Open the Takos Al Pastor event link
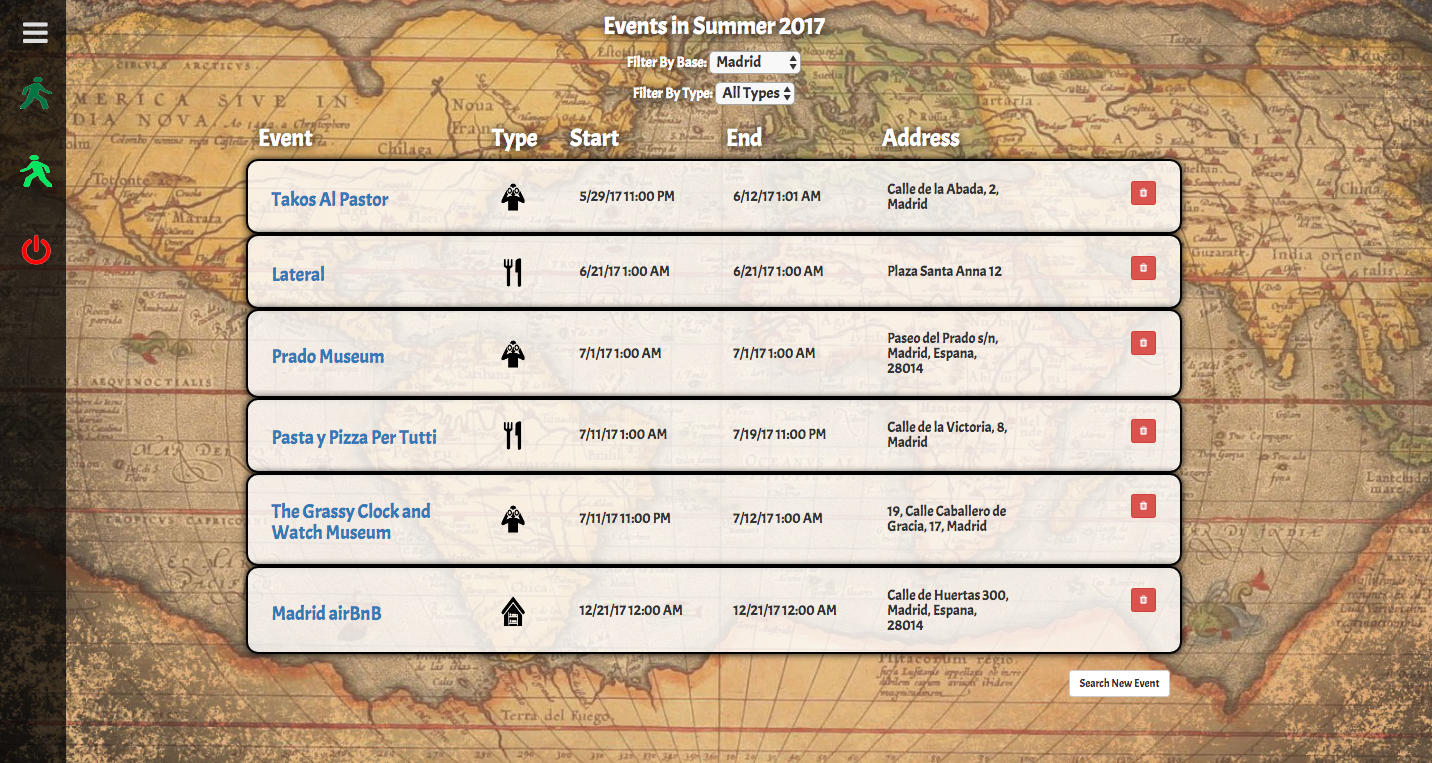 tap(330, 199)
